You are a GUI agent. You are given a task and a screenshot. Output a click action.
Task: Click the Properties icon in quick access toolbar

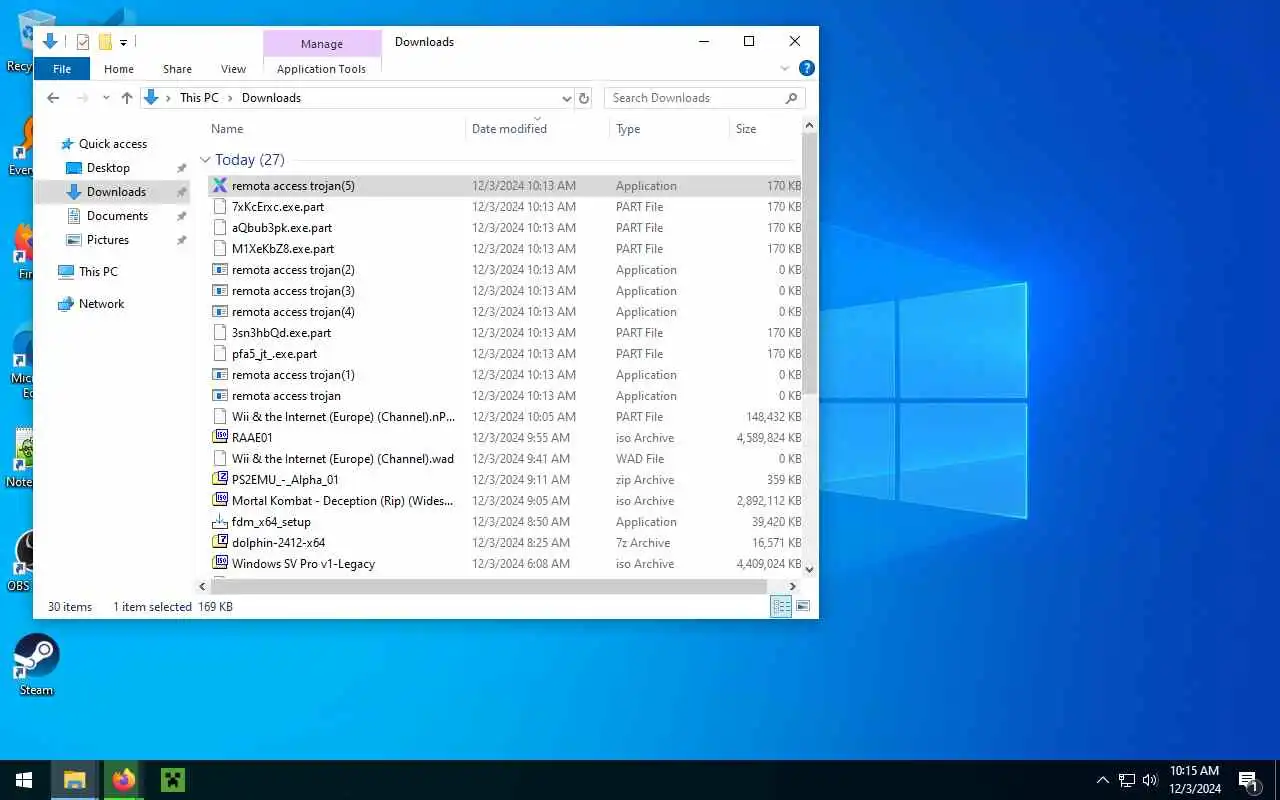(83, 42)
